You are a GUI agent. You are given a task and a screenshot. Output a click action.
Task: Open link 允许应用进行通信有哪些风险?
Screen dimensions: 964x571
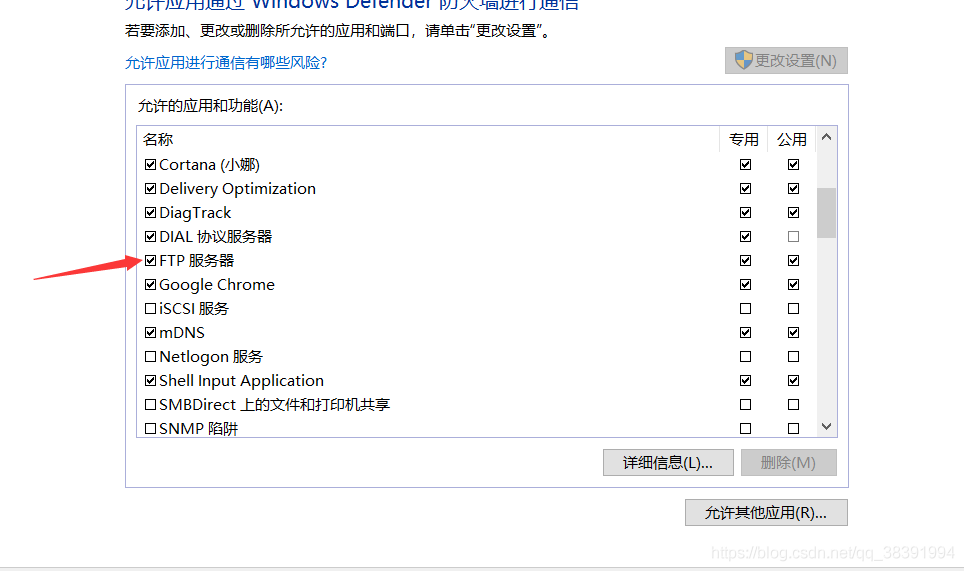click(x=226, y=62)
